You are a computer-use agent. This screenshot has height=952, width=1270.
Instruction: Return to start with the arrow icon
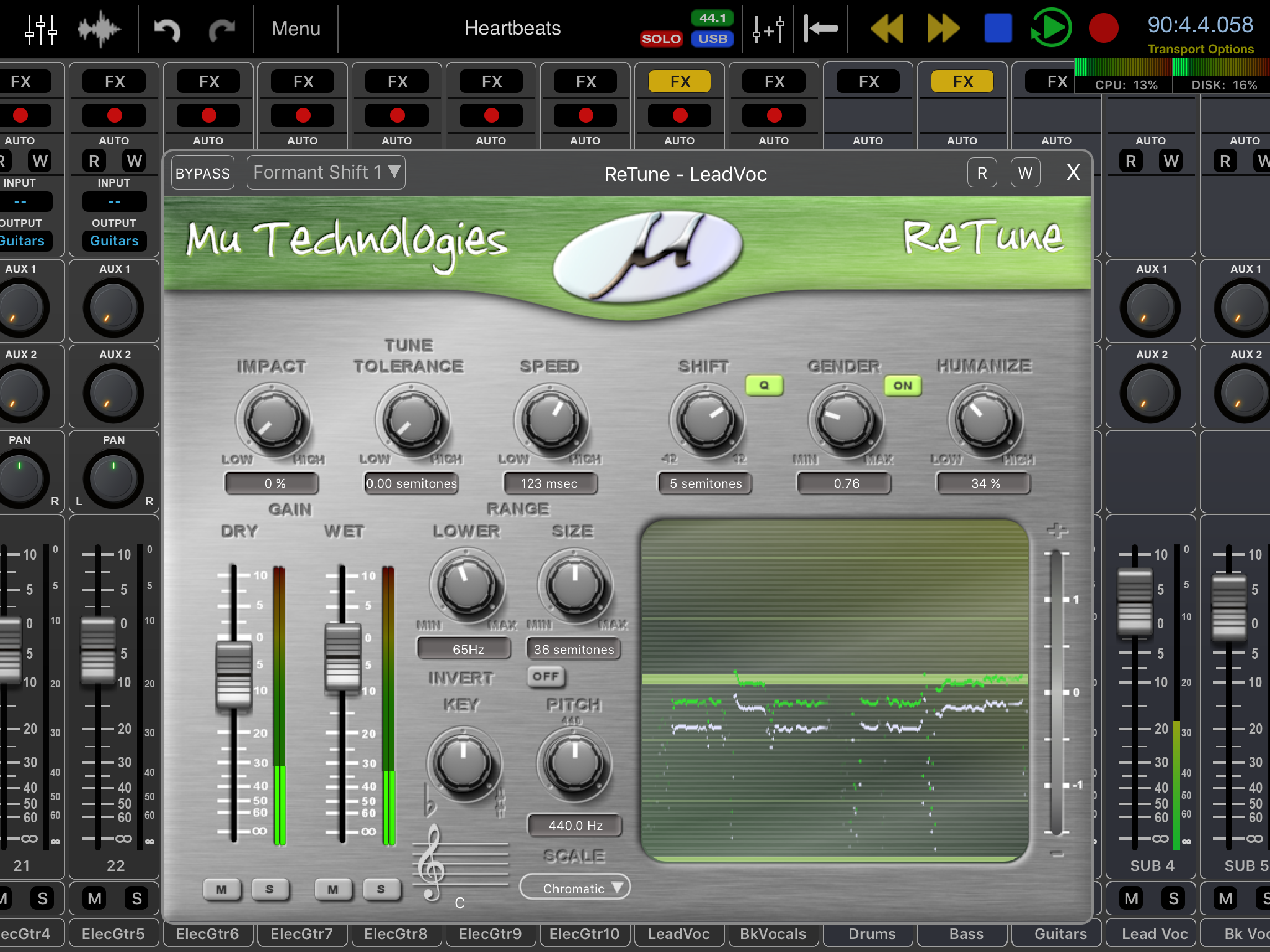click(820, 29)
